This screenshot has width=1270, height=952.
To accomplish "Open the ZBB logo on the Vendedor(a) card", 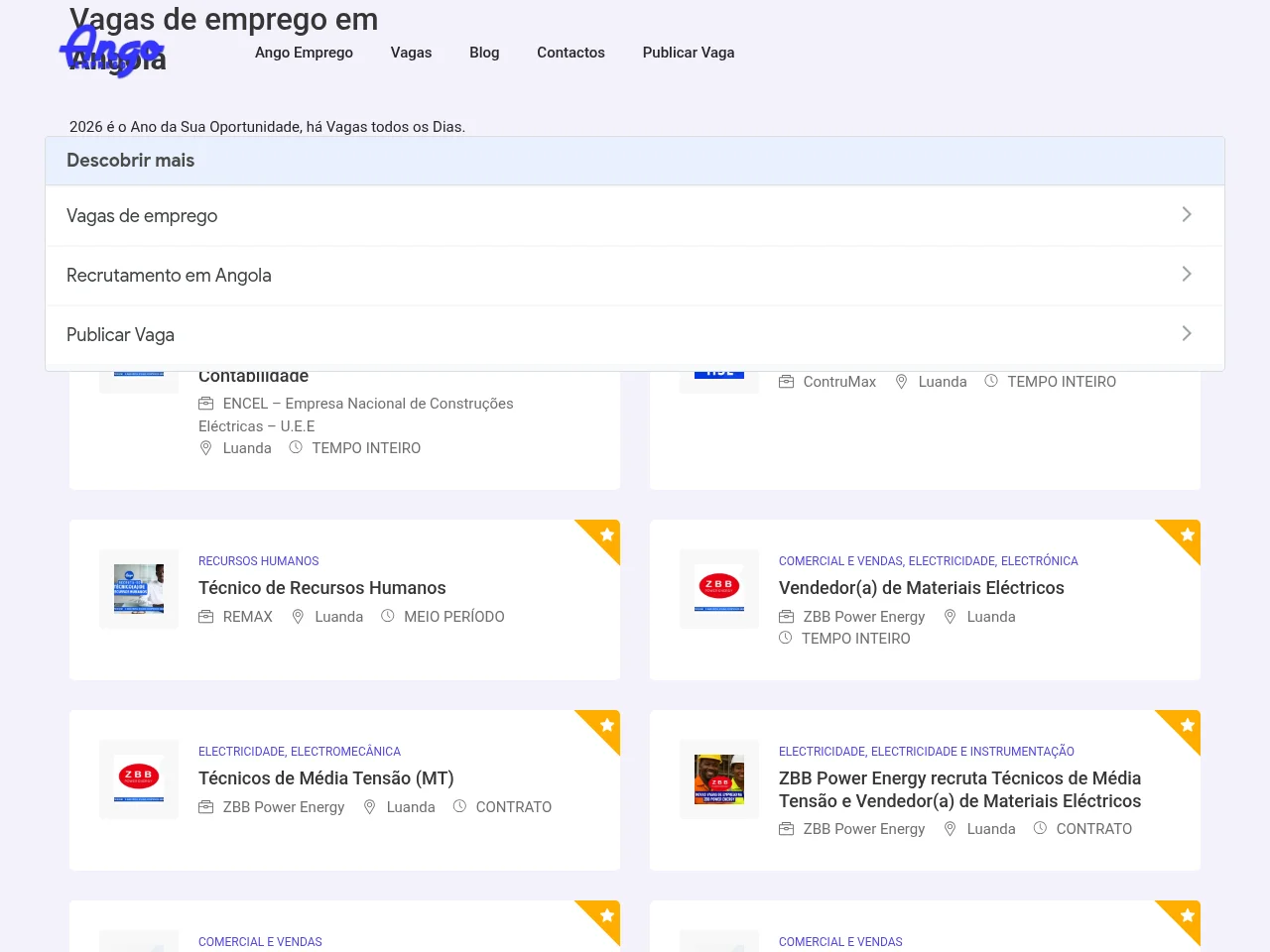I will [x=719, y=589].
